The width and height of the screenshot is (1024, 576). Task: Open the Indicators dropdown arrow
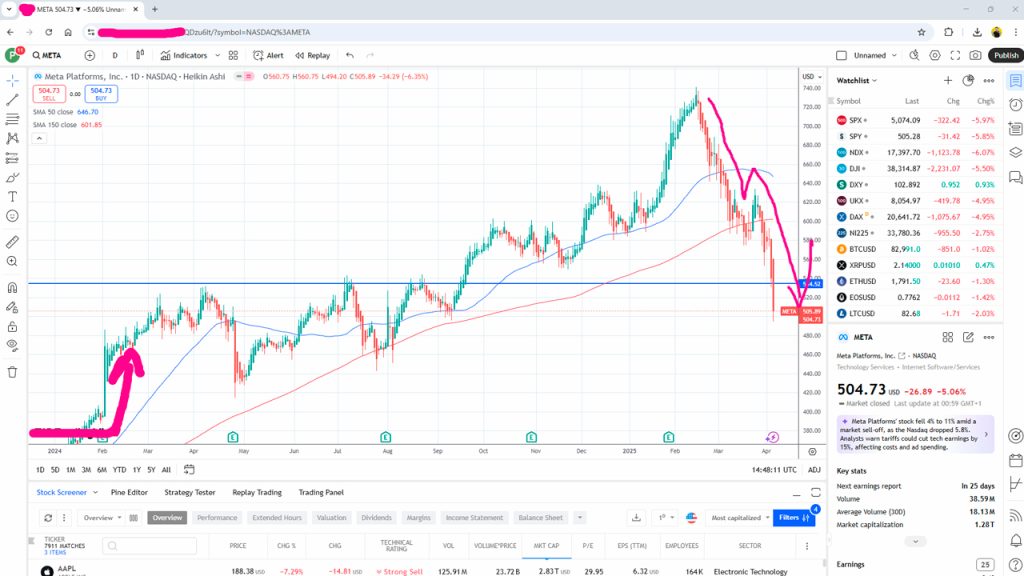tap(217, 56)
